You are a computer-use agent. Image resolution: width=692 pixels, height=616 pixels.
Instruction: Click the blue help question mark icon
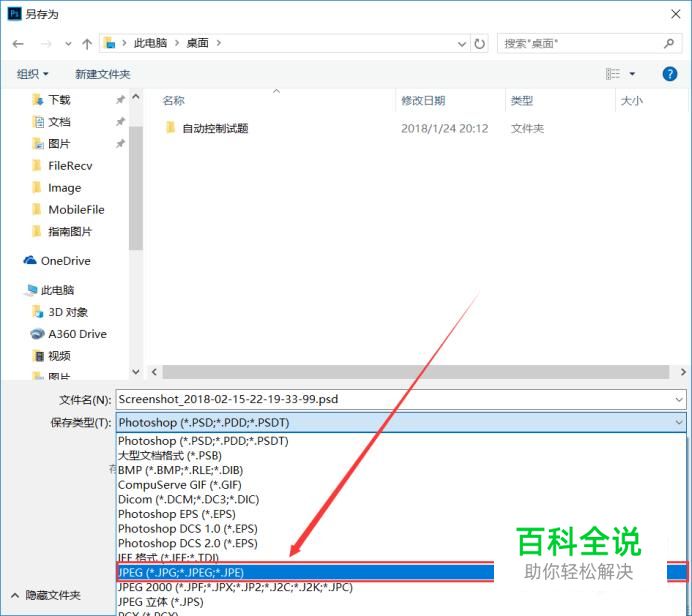click(x=669, y=74)
